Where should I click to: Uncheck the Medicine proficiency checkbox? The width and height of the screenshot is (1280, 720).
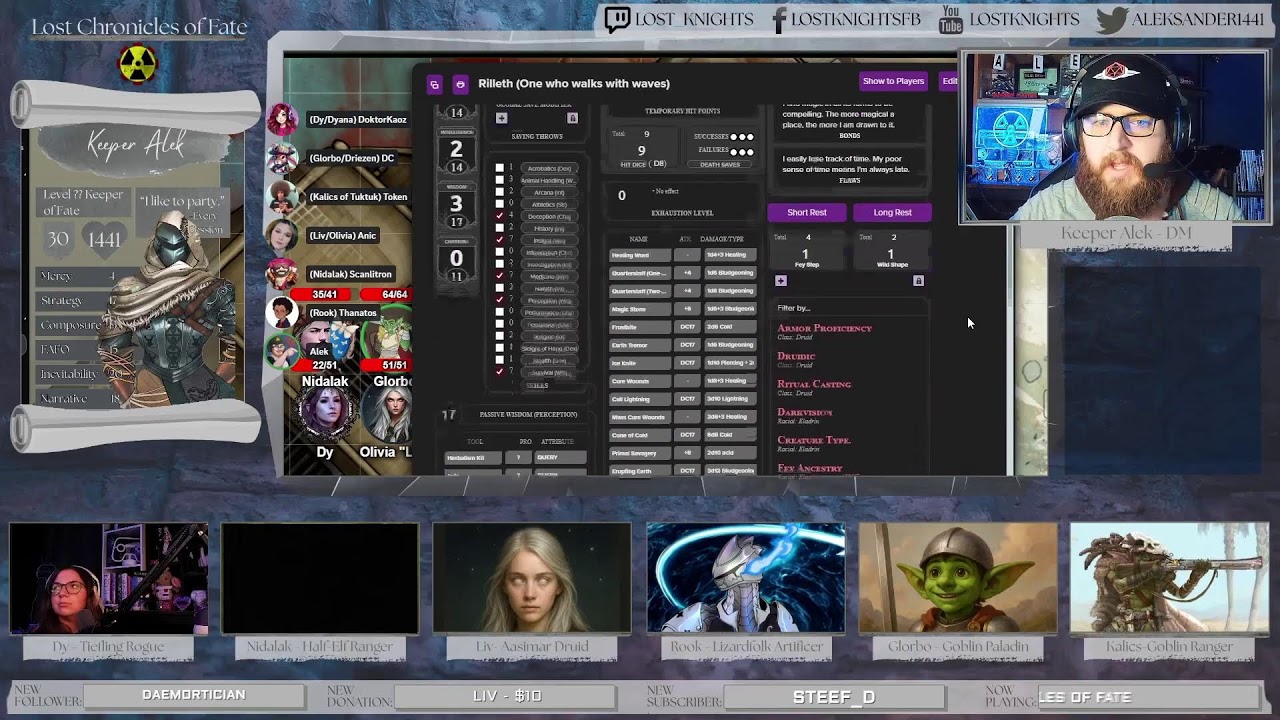[499, 276]
